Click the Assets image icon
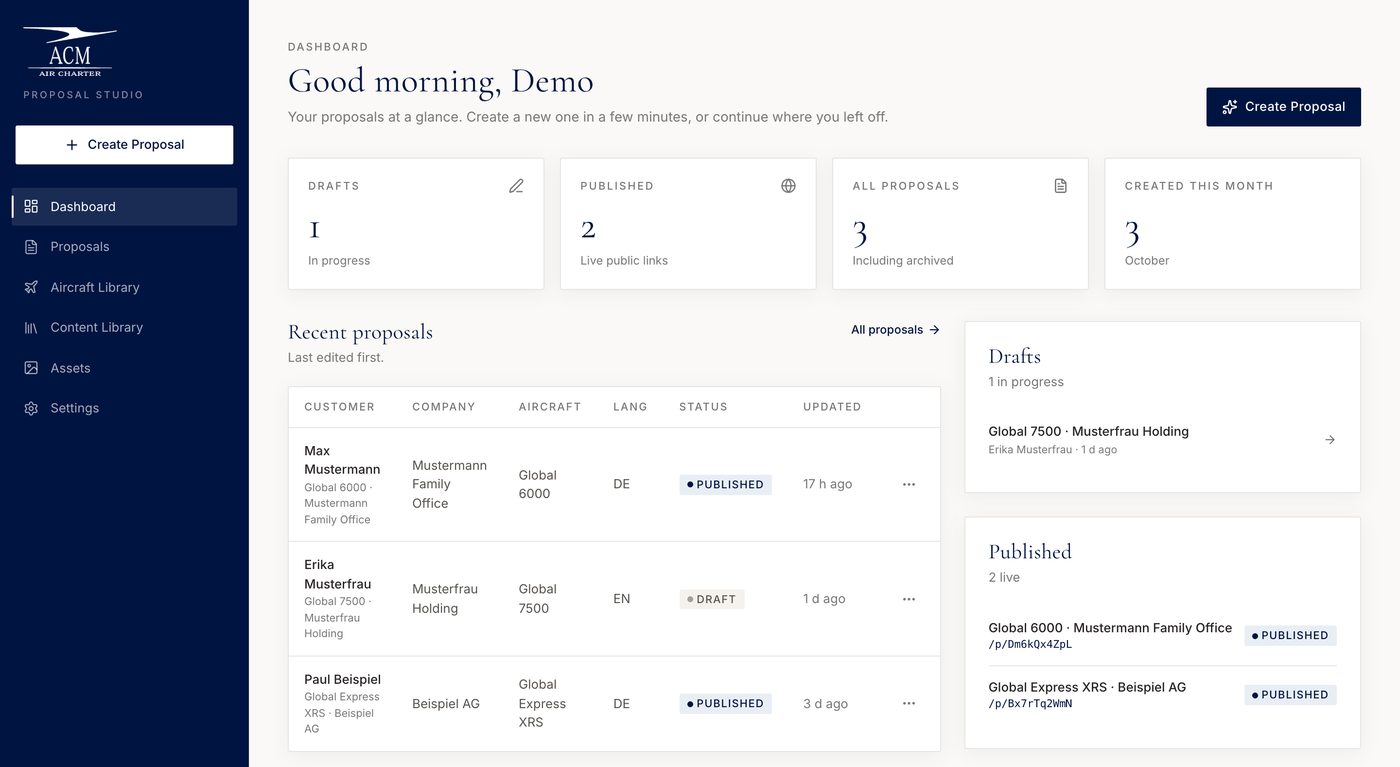This screenshot has height=767, width=1400. [31, 368]
